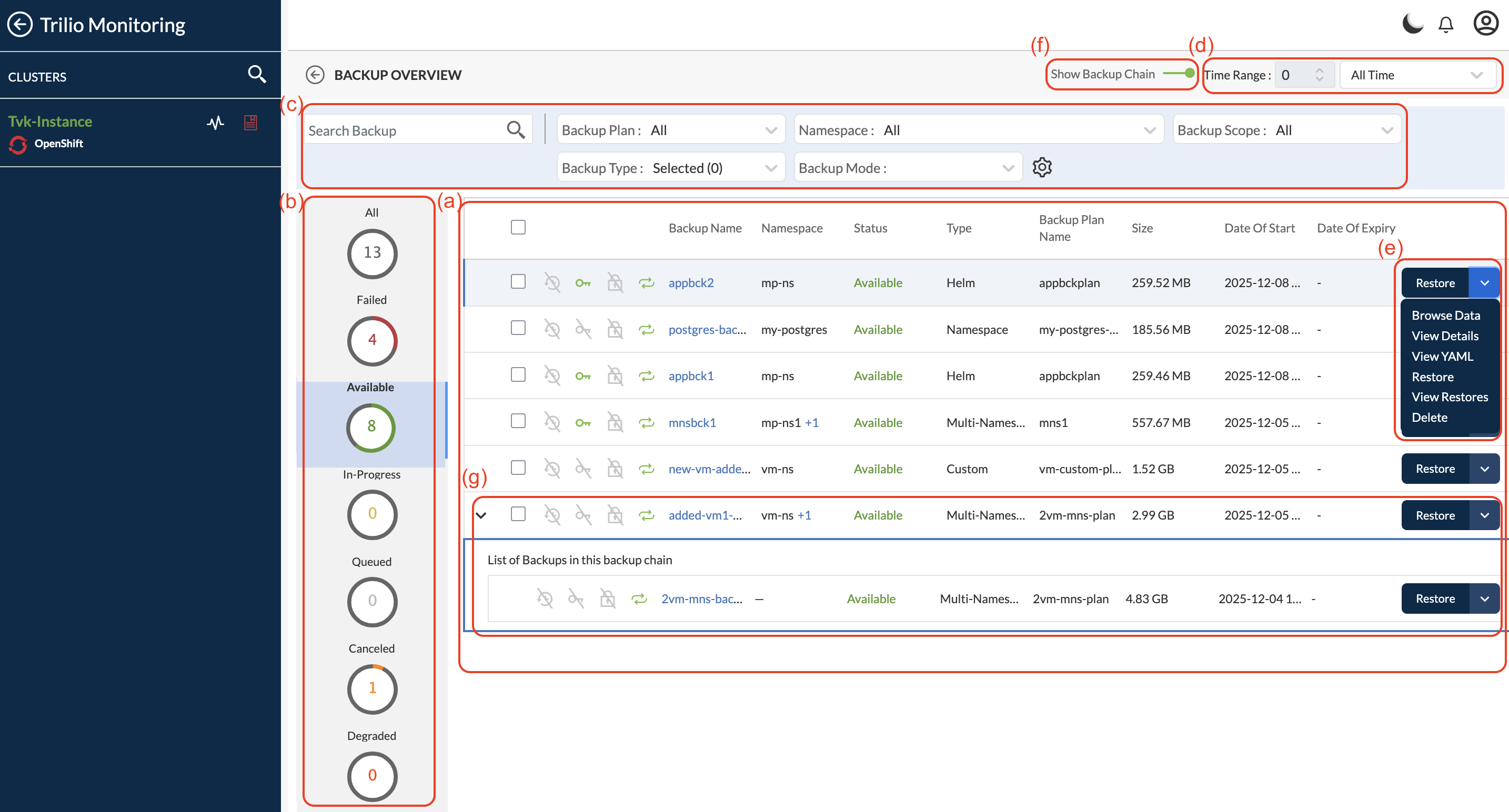Click the encryption key icon for appbck2

[583, 283]
